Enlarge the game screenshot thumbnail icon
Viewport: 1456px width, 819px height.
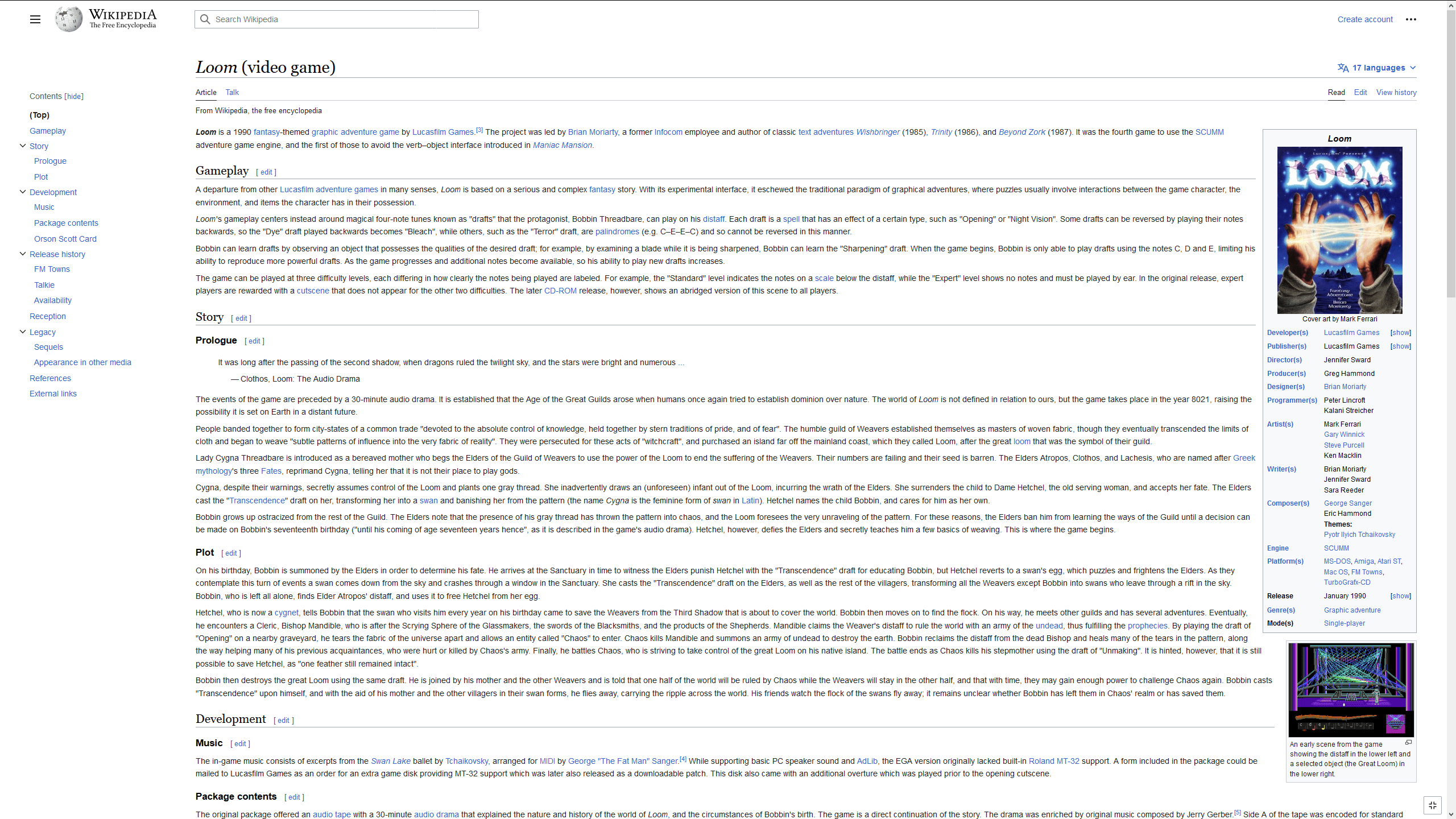point(1408,743)
